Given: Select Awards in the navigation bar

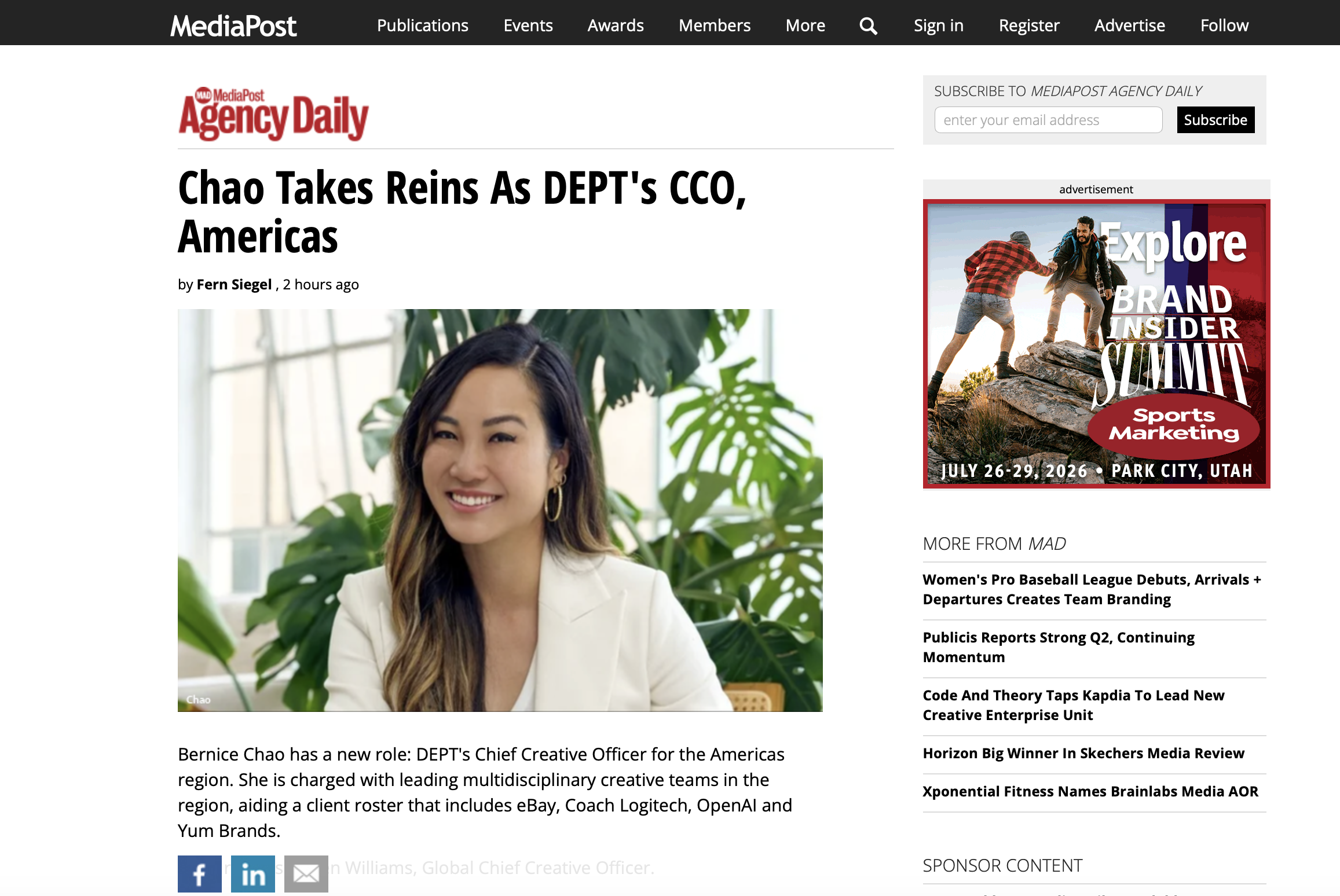Looking at the screenshot, I should (x=616, y=25).
